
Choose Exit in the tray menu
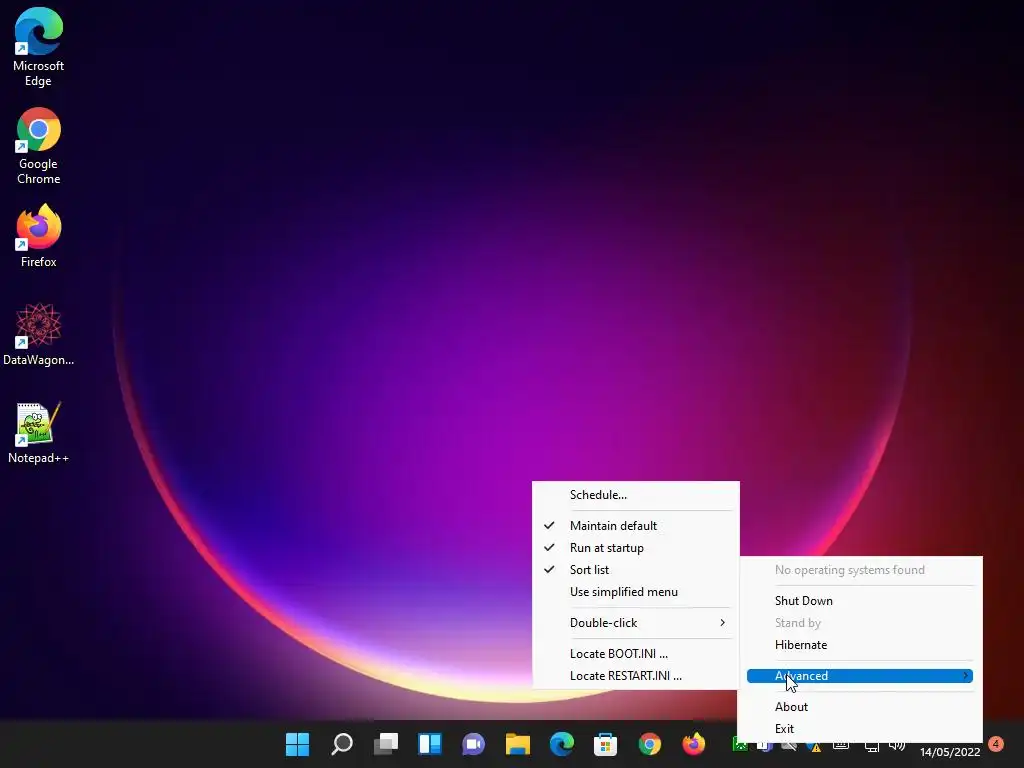coord(859,729)
